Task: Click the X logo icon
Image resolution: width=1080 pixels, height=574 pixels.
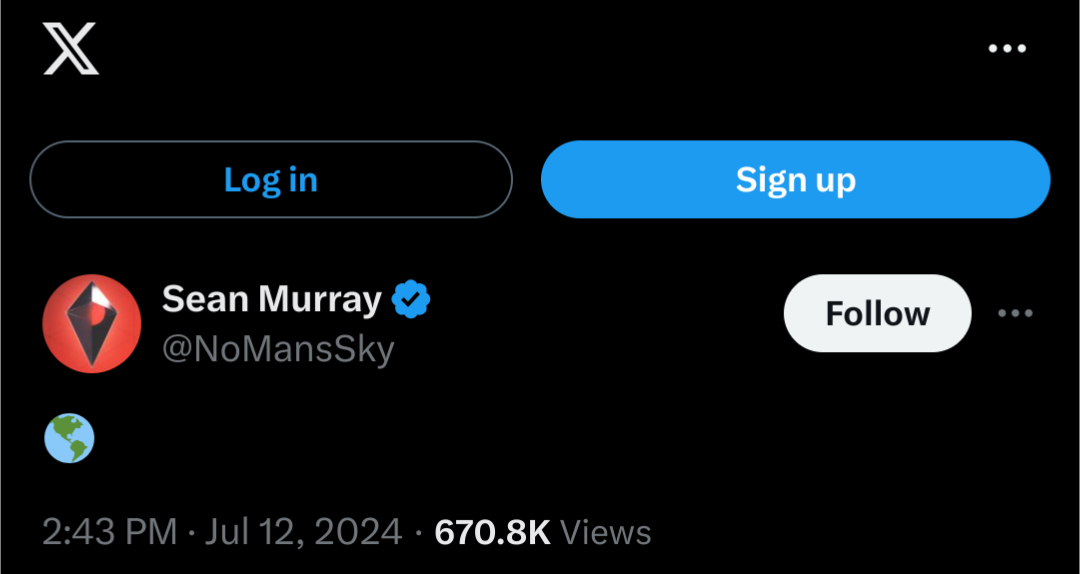Action: point(71,49)
